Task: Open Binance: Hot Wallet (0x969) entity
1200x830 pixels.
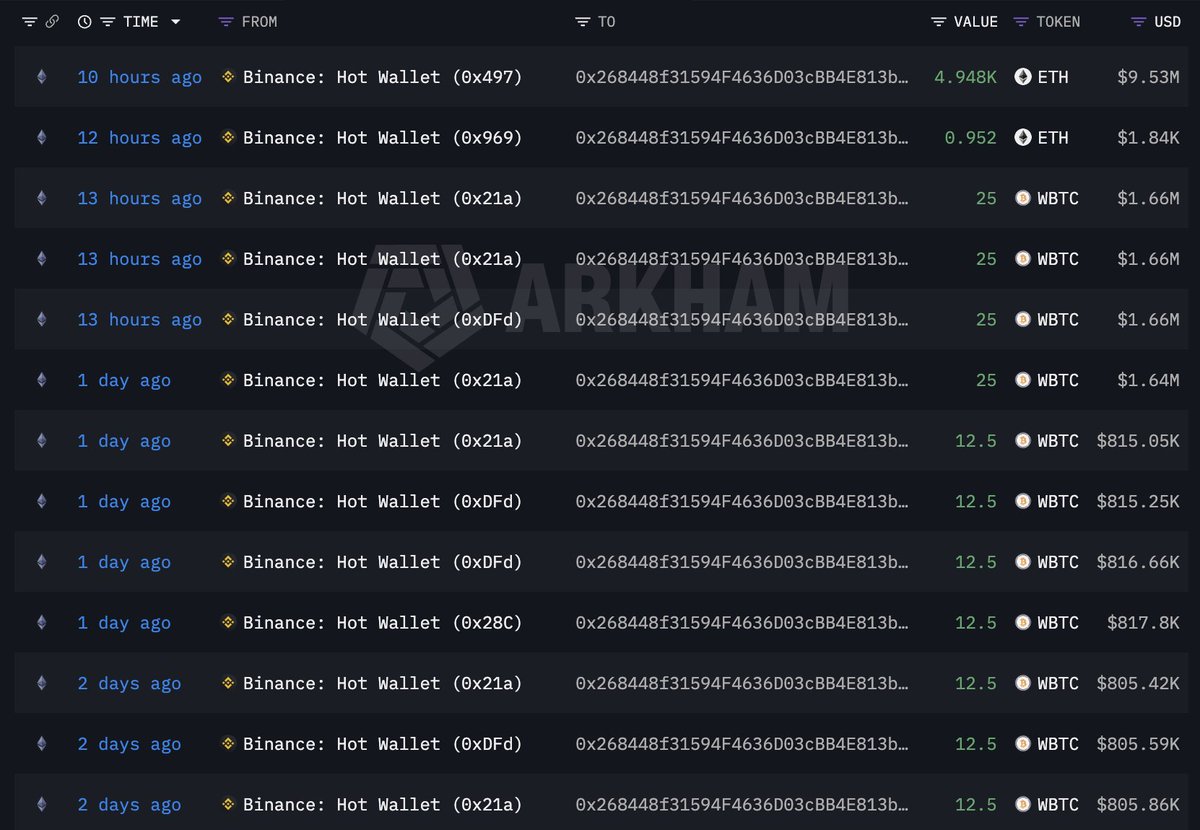Action: 382,138
